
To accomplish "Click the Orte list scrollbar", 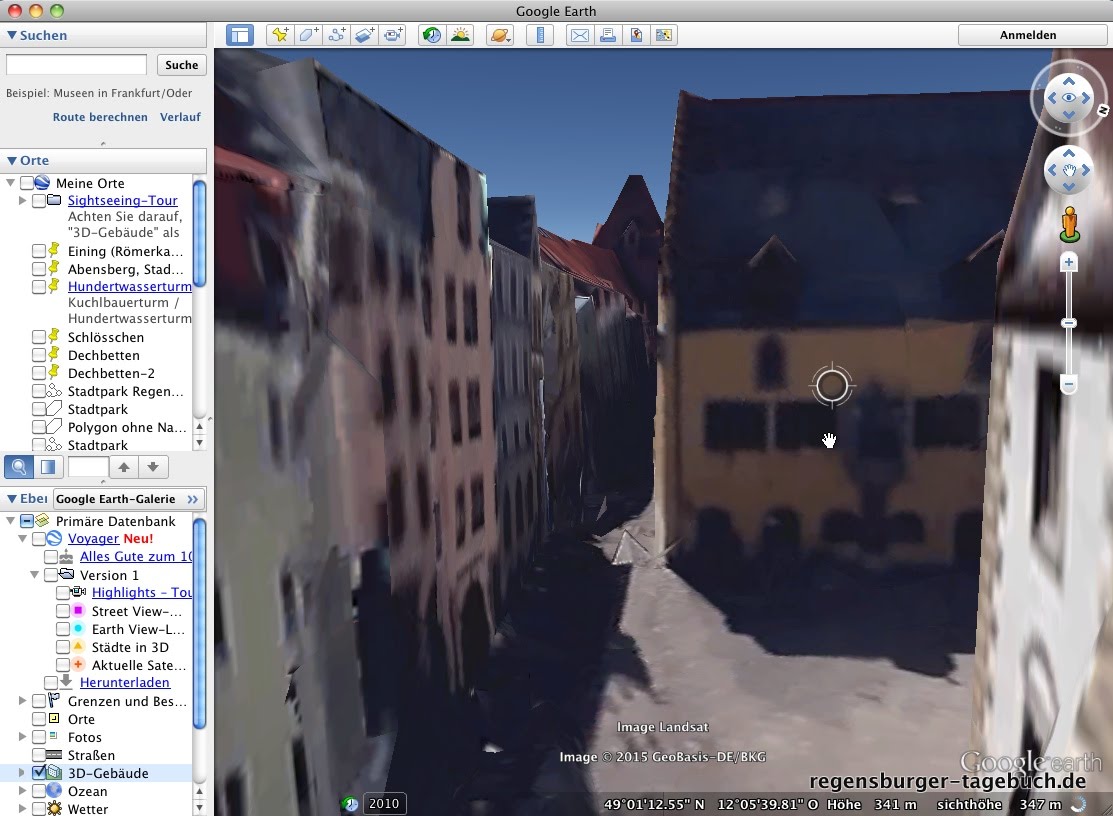I will point(199,233).
